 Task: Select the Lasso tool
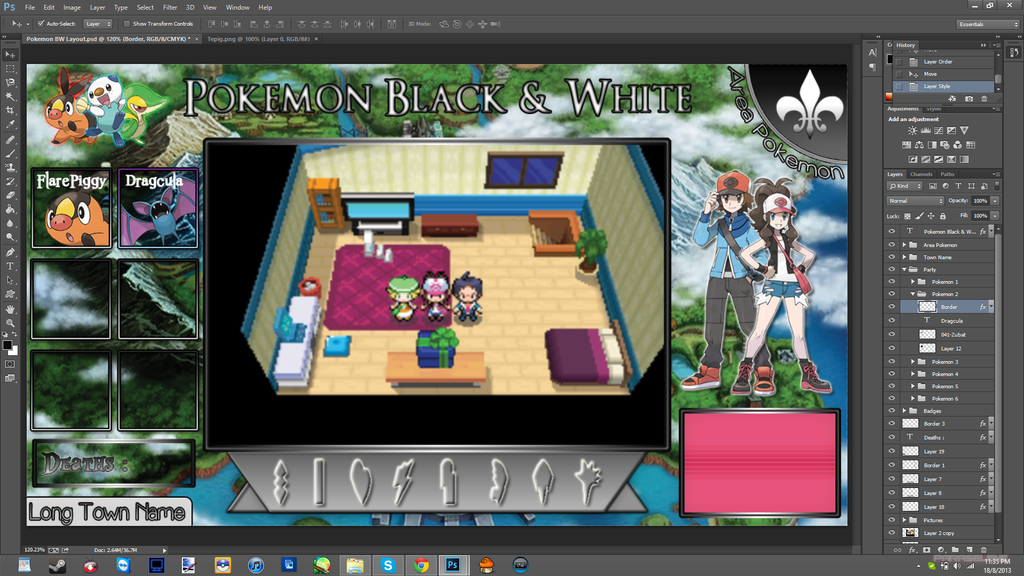pos(10,83)
